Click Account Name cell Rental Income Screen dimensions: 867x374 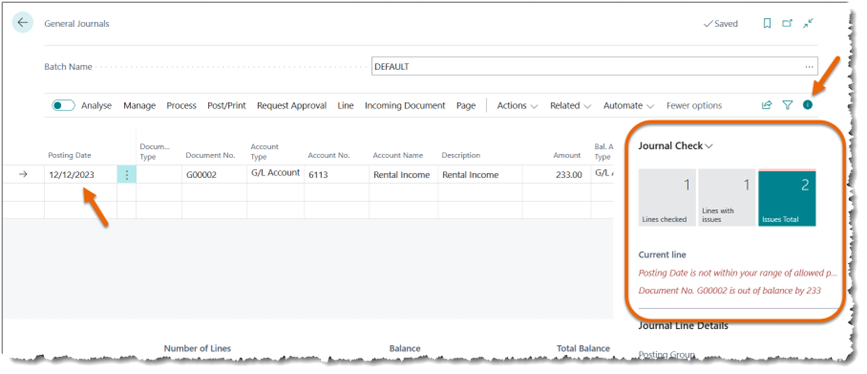click(x=403, y=175)
